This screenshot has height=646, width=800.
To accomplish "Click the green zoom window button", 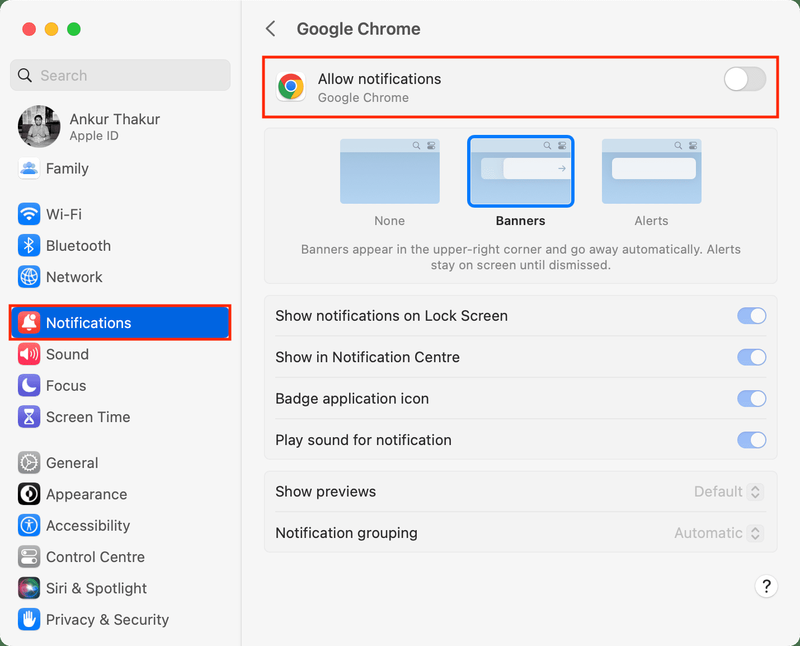I will [x=74, y=29].
